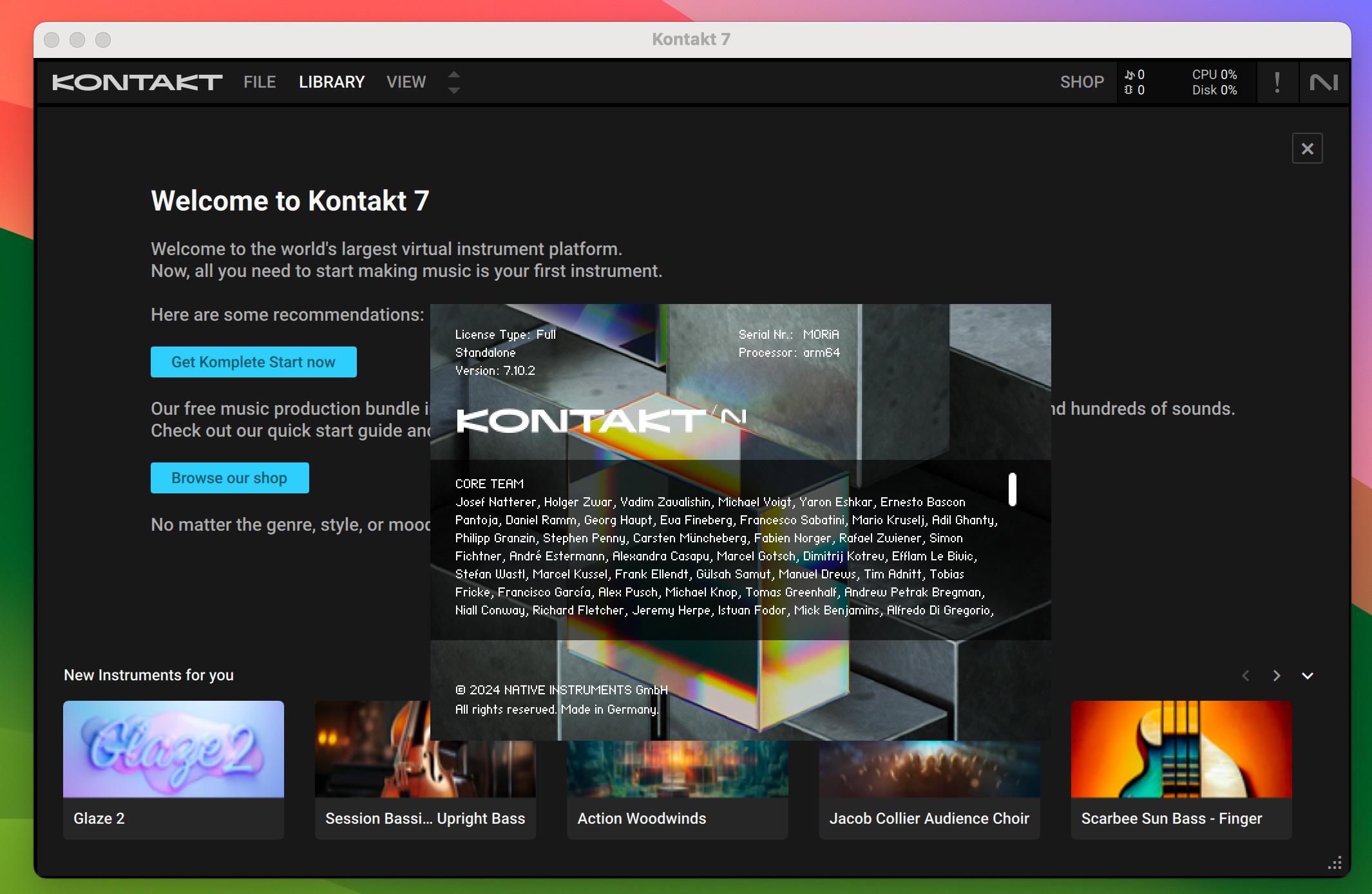Viewport: 1372px width, 894px height.
Task: Click the dropdown arrow next to VIEW
Action: pos(454,83)
